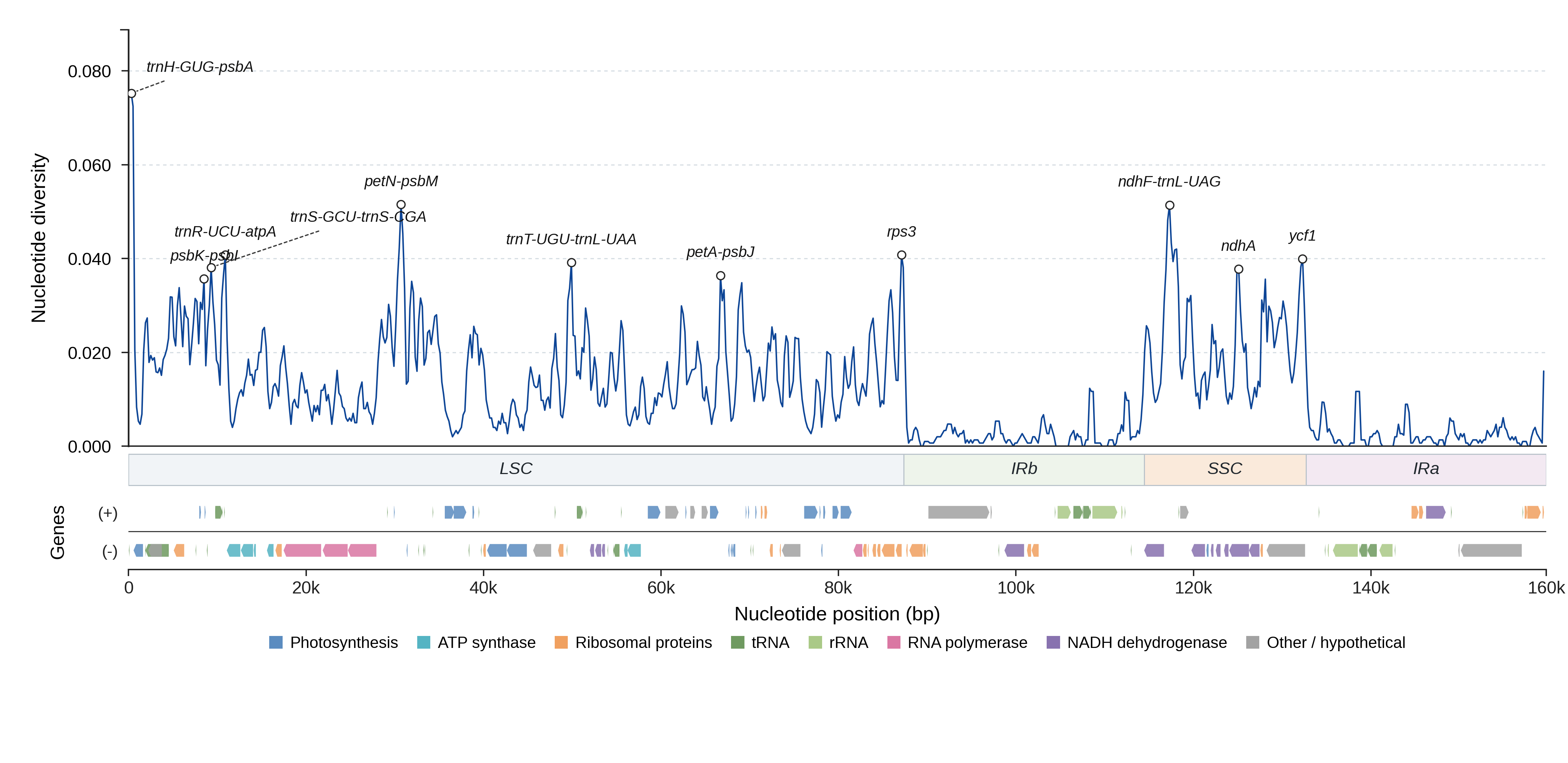Select the ndhF-trnL-UAG peak marker

click(1170, 205)
